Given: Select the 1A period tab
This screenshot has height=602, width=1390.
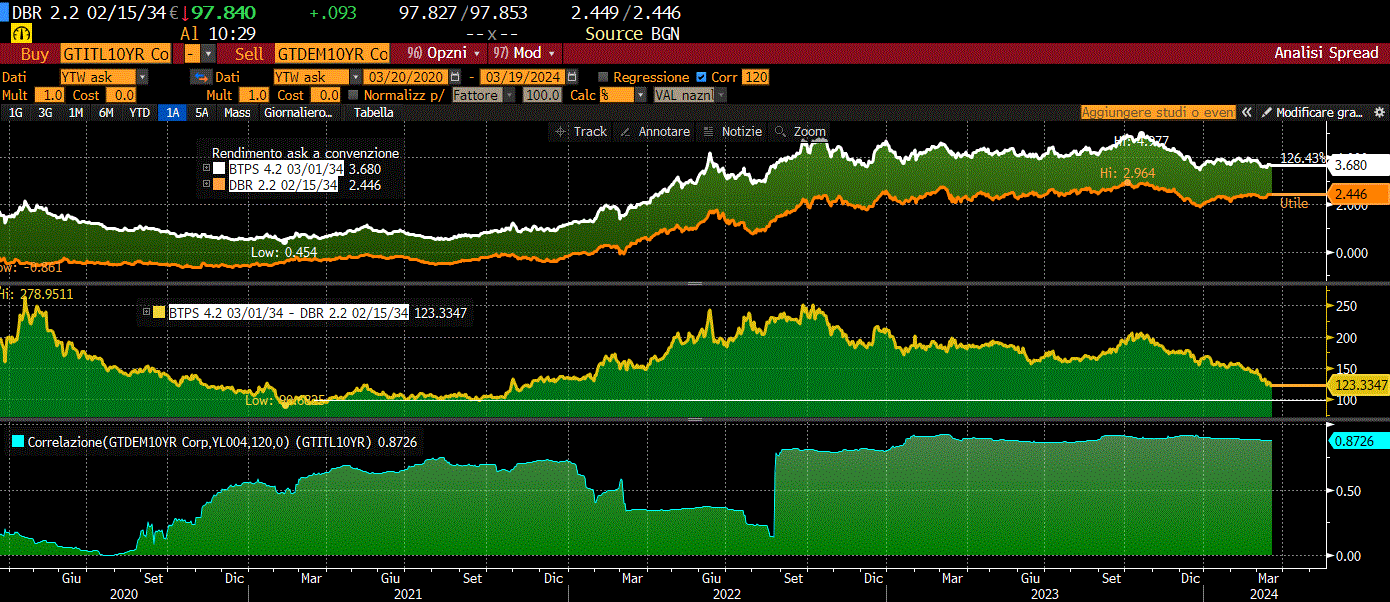Looking at the screenshot, I should (173, 113).
